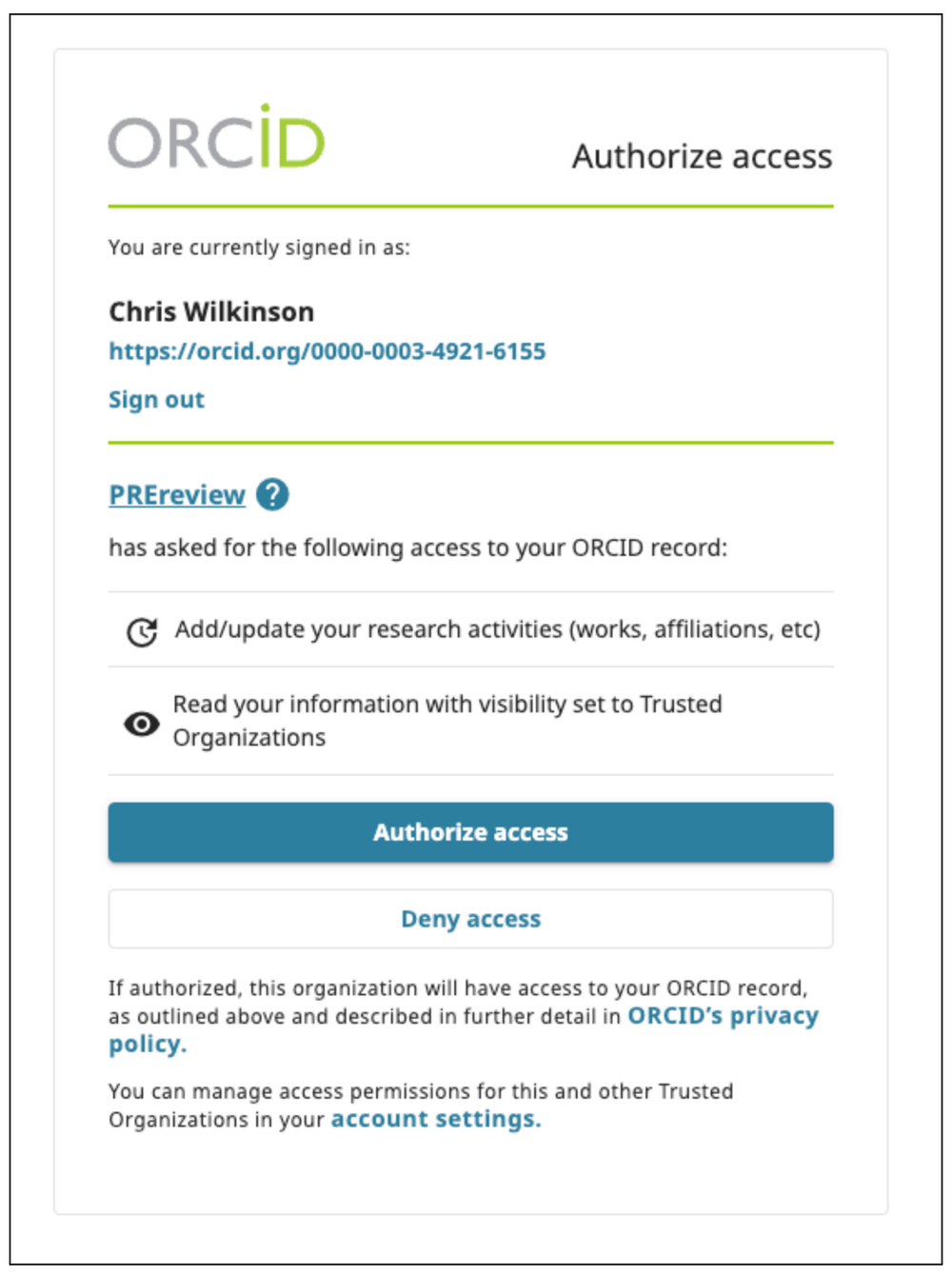Sign out of the ORCID account
This screenshot has height=1275, width=952.
pos(156,398)
